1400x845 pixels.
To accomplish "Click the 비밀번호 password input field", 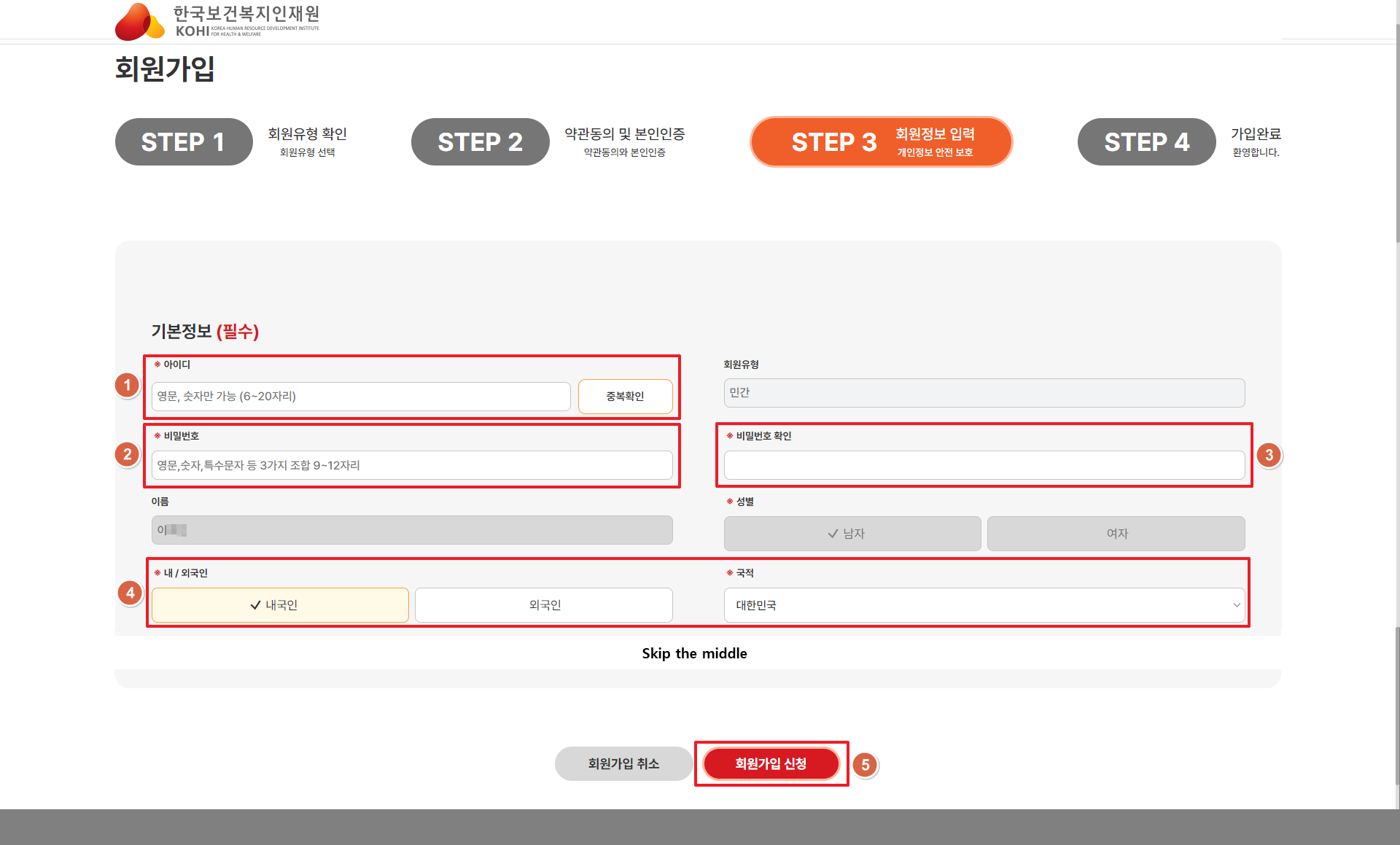I will (412, 465).
